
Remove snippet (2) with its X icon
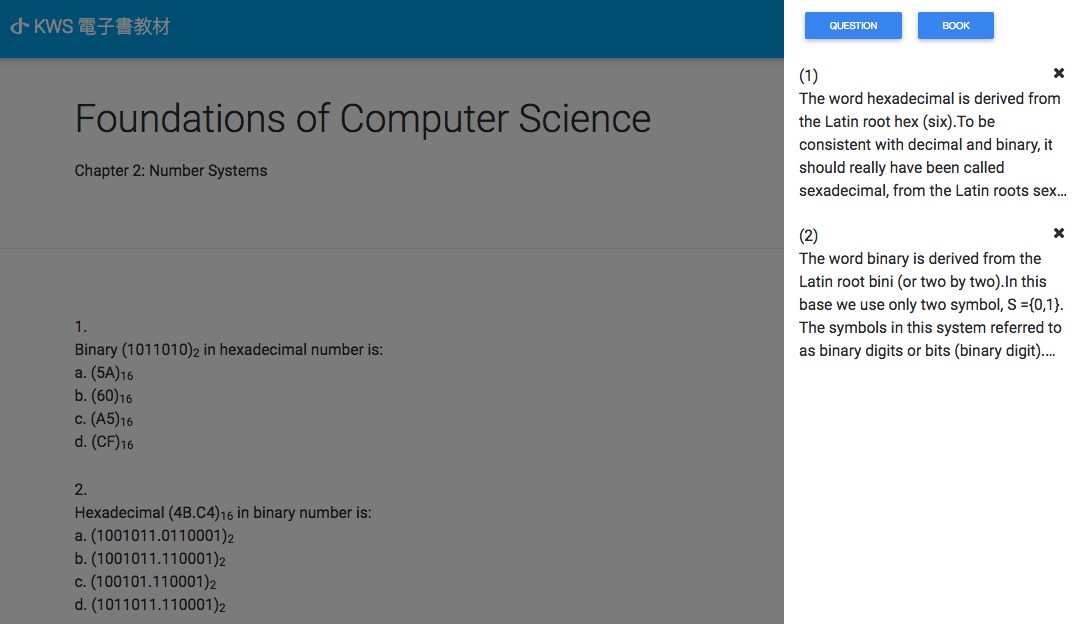(x=1059, y=233)
